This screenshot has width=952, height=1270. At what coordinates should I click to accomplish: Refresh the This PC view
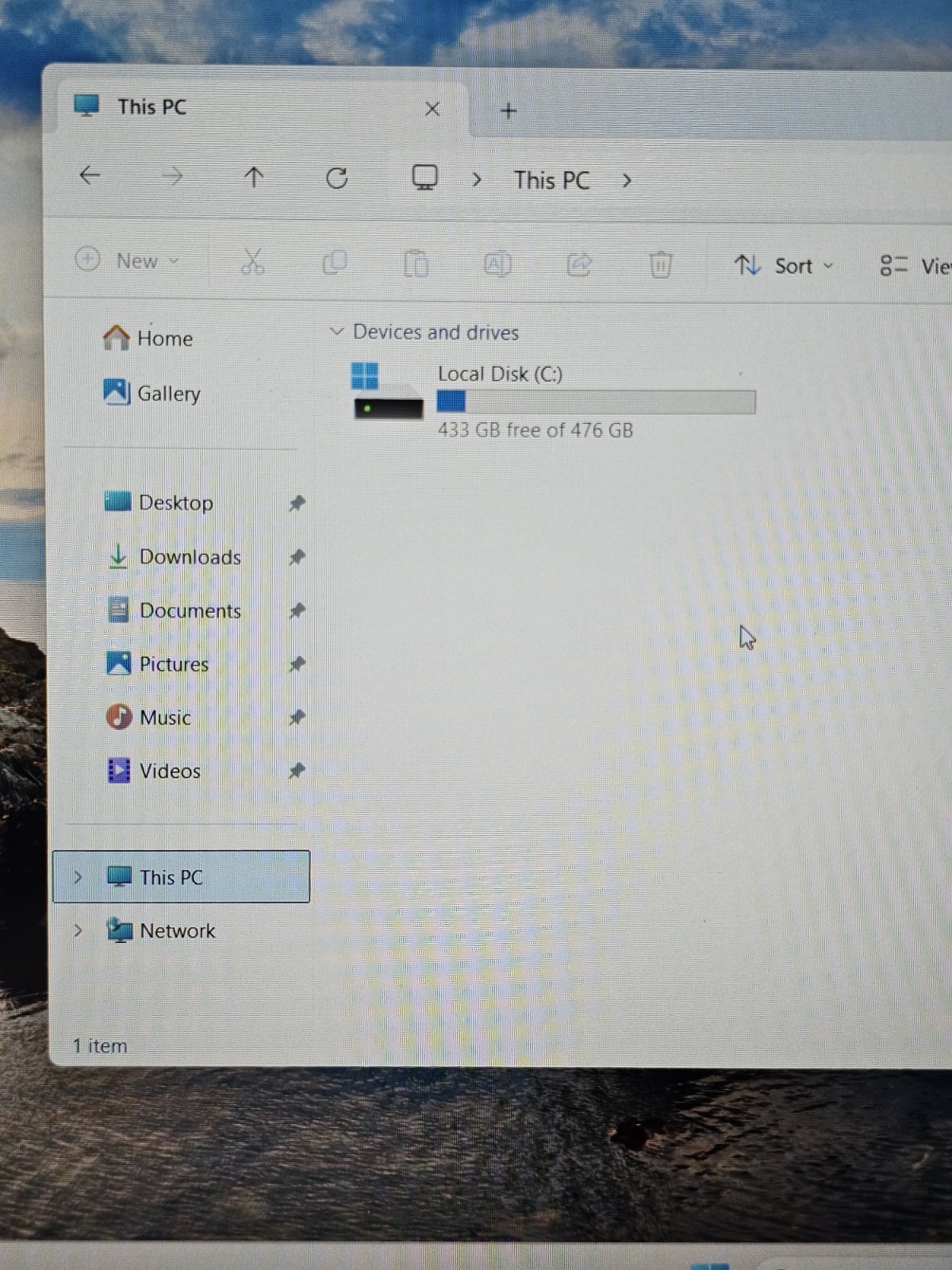(x=337, y=178)
